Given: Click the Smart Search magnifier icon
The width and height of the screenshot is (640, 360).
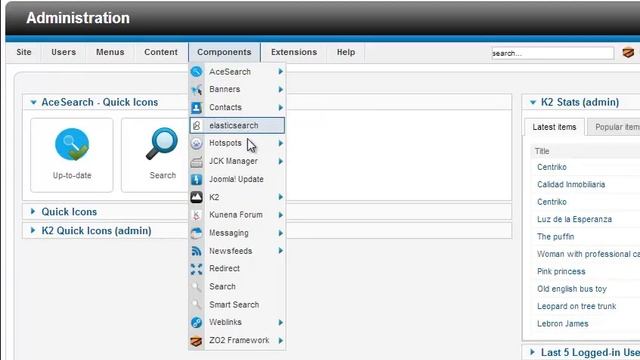Looking at the screenshot, I should [196, 304].
